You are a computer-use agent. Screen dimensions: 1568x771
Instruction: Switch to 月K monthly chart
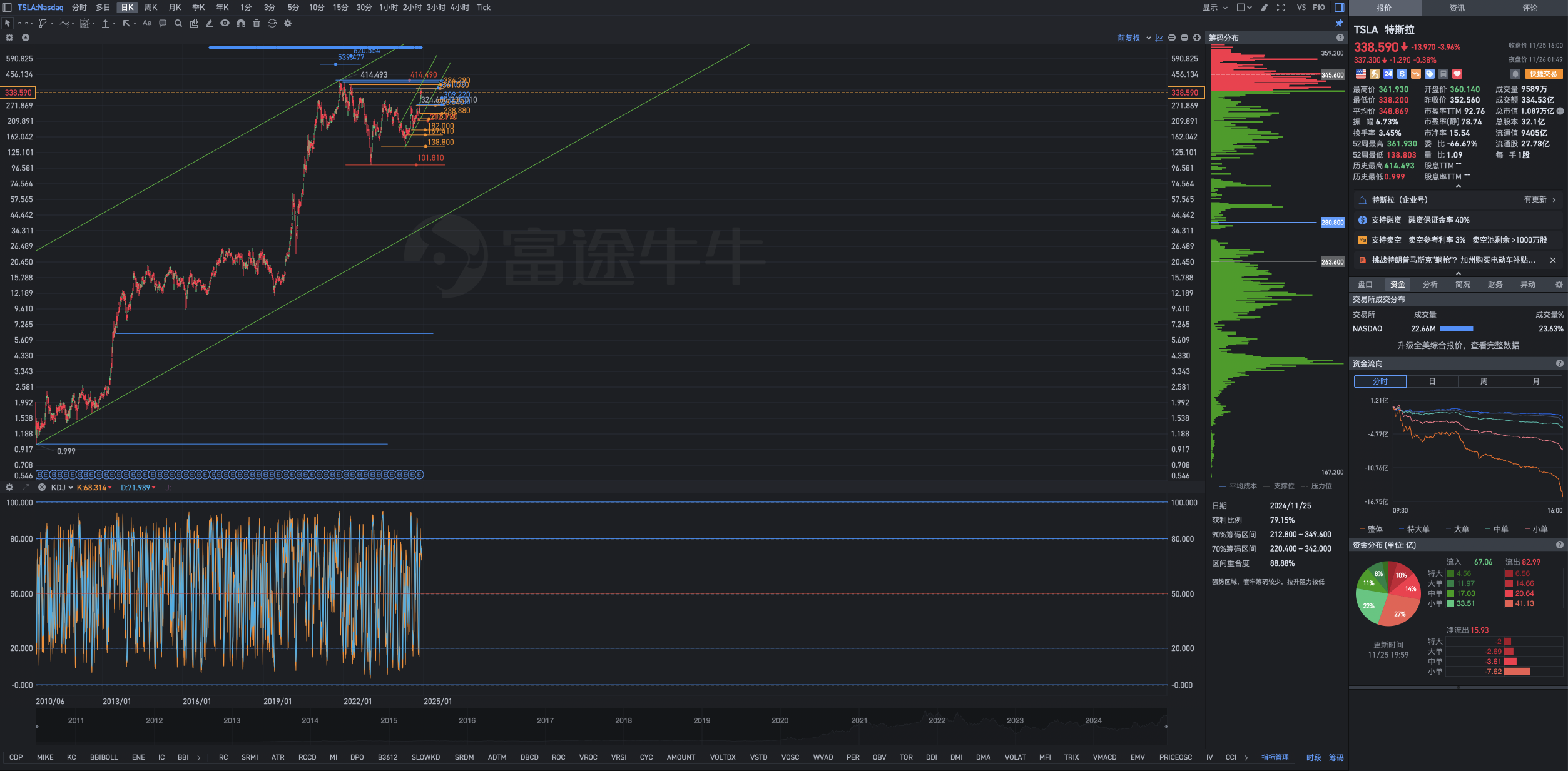175,8
